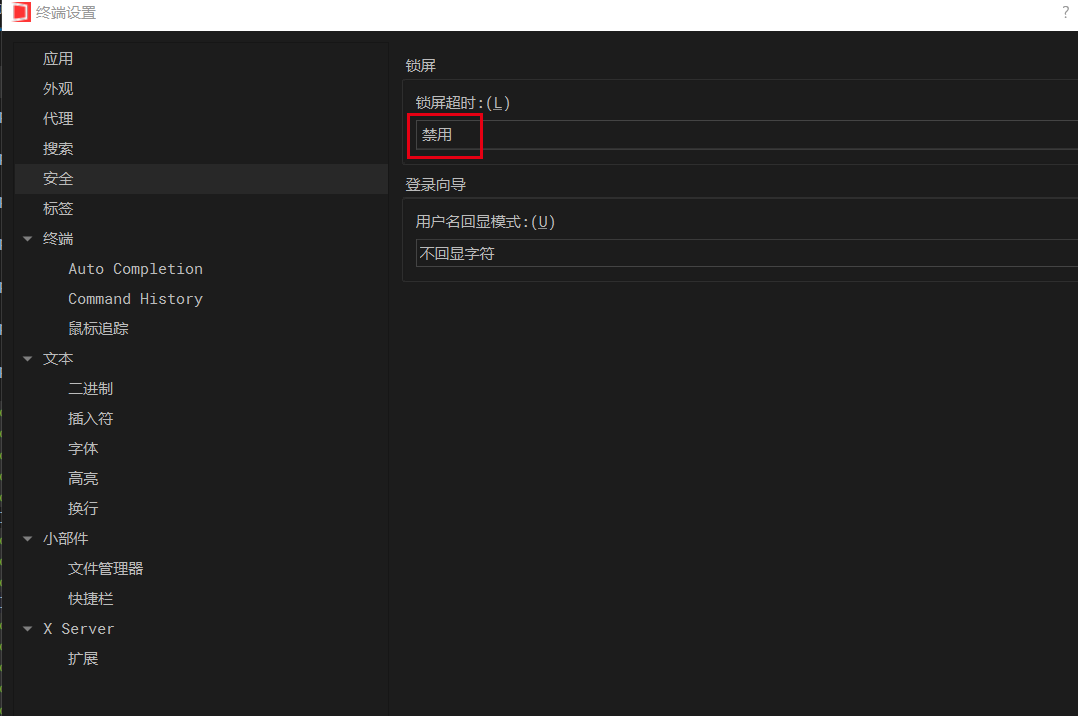
Task: Click the 锁屏 section heading
Action: pyautogui.click(x=421, y=65)
